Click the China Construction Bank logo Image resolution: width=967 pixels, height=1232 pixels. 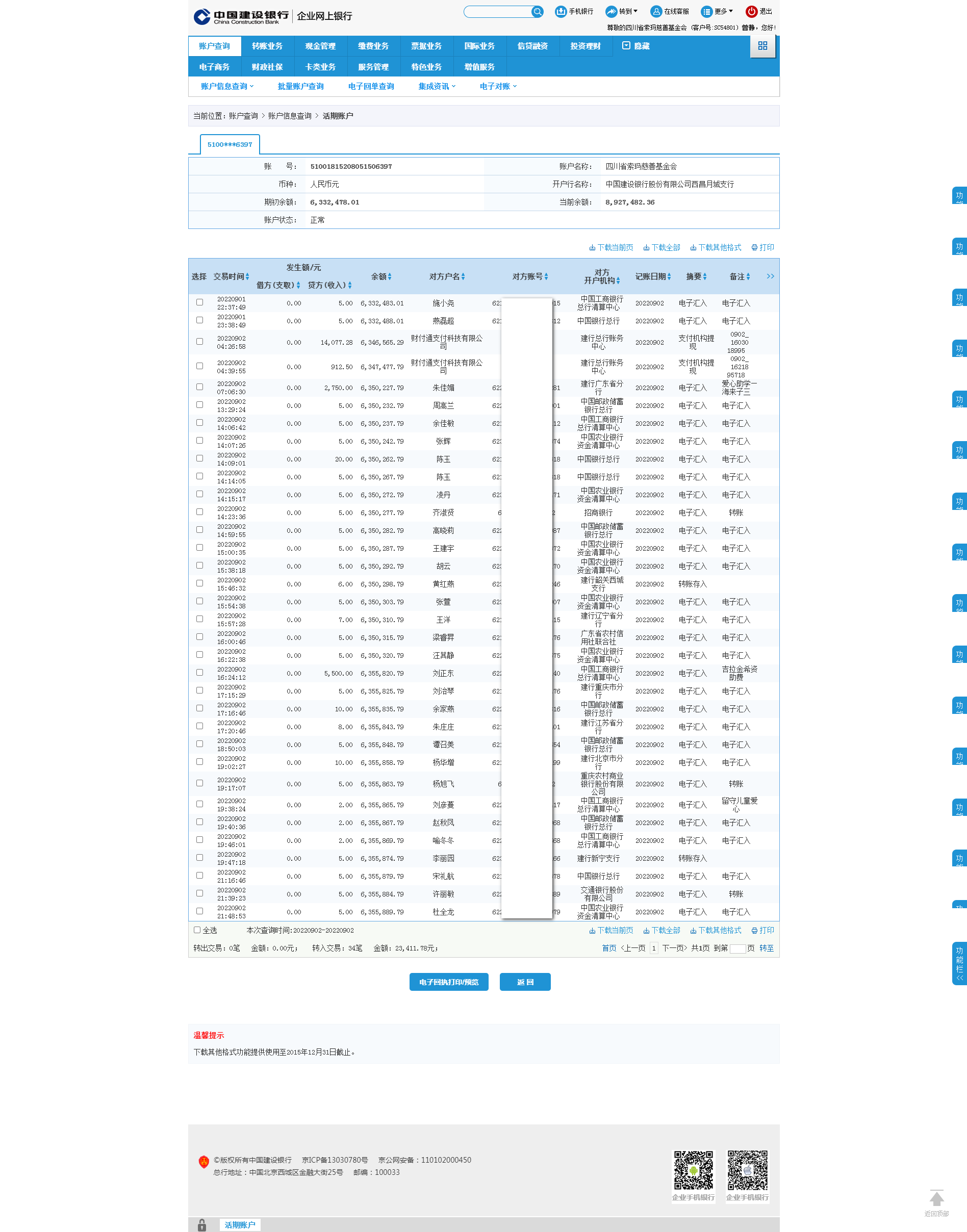point(242,16)
